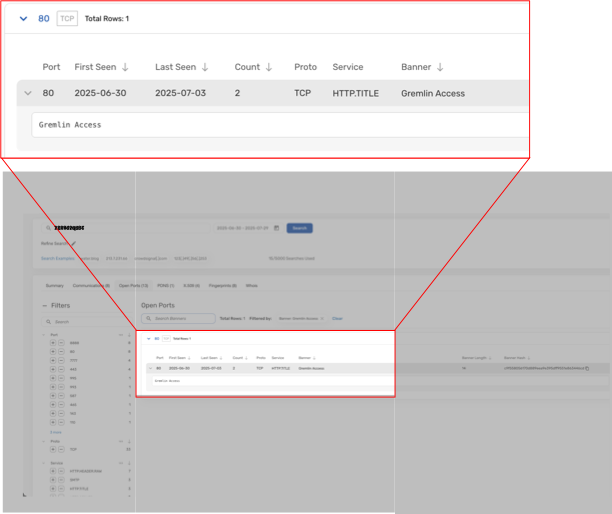The image size is (612, 514).
Task: Include port 7777 in filter
Action: point(53,360)
